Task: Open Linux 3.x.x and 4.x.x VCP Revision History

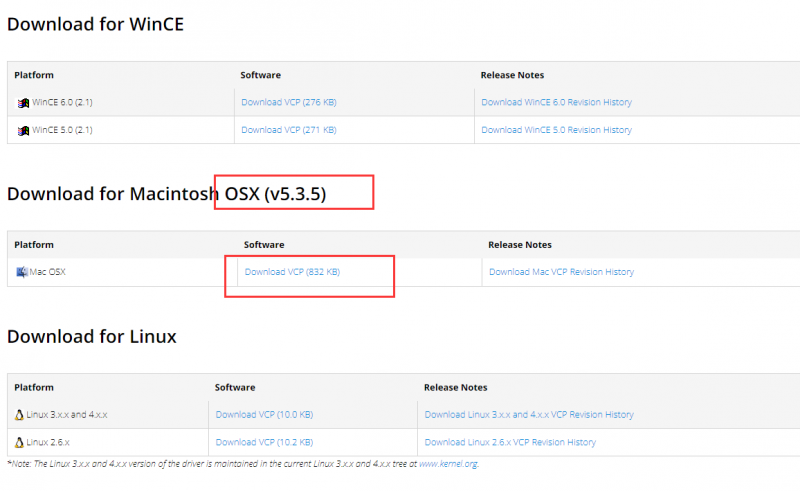Action: coord(529,414)
